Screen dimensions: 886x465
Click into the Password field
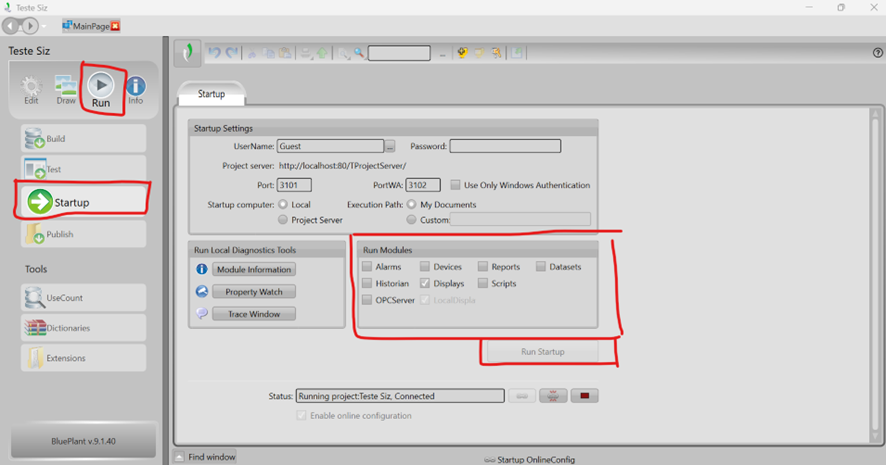point(504,146)
